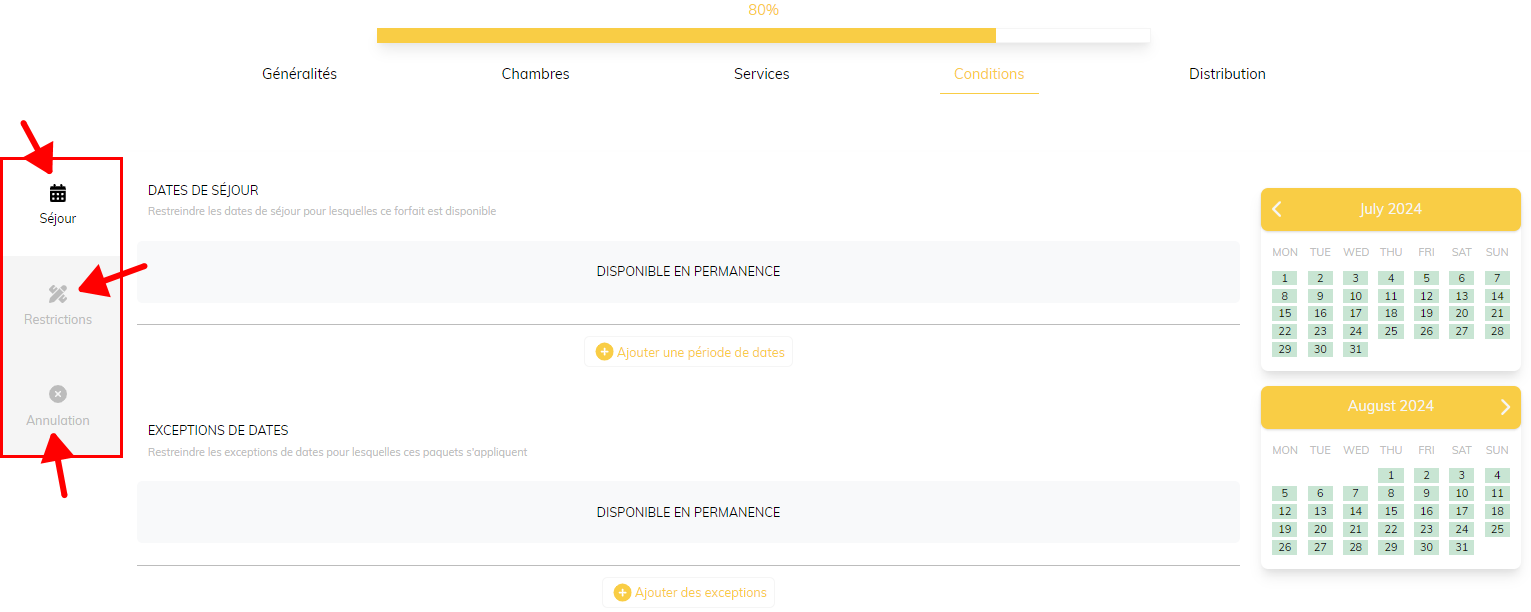Go to the Distribution tab
The image size is (1531, 612).
pyautogui.click(x=1227, y=74)
